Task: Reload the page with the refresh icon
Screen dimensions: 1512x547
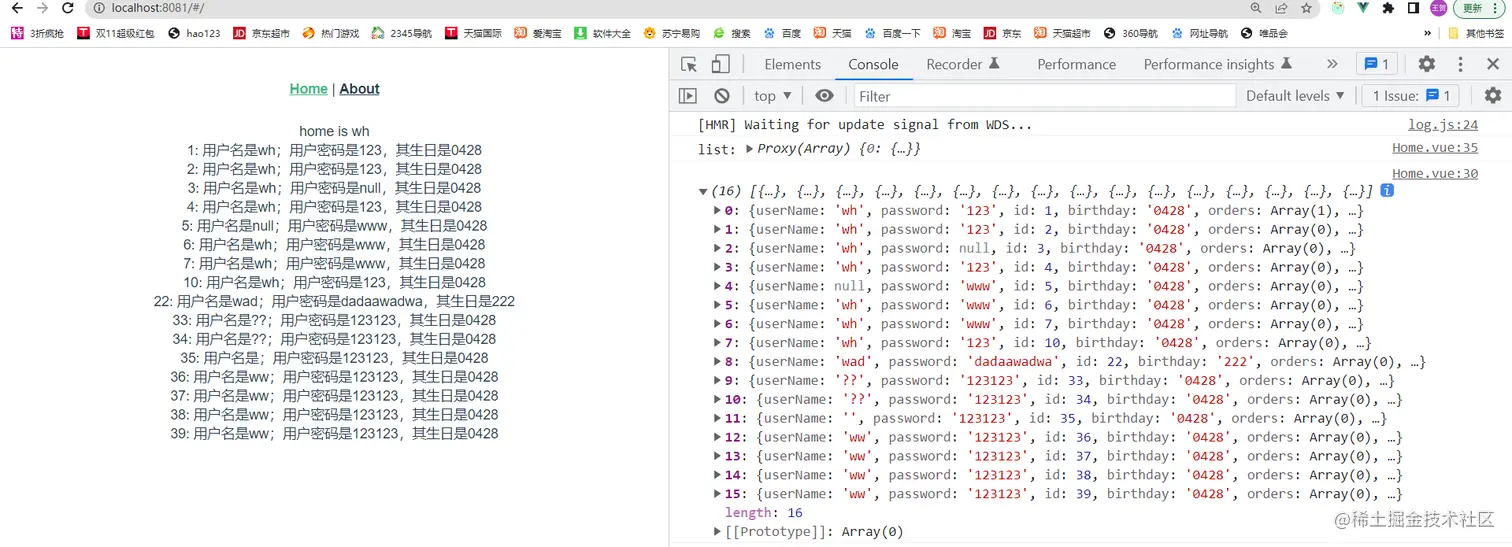Action: [67, 8]
